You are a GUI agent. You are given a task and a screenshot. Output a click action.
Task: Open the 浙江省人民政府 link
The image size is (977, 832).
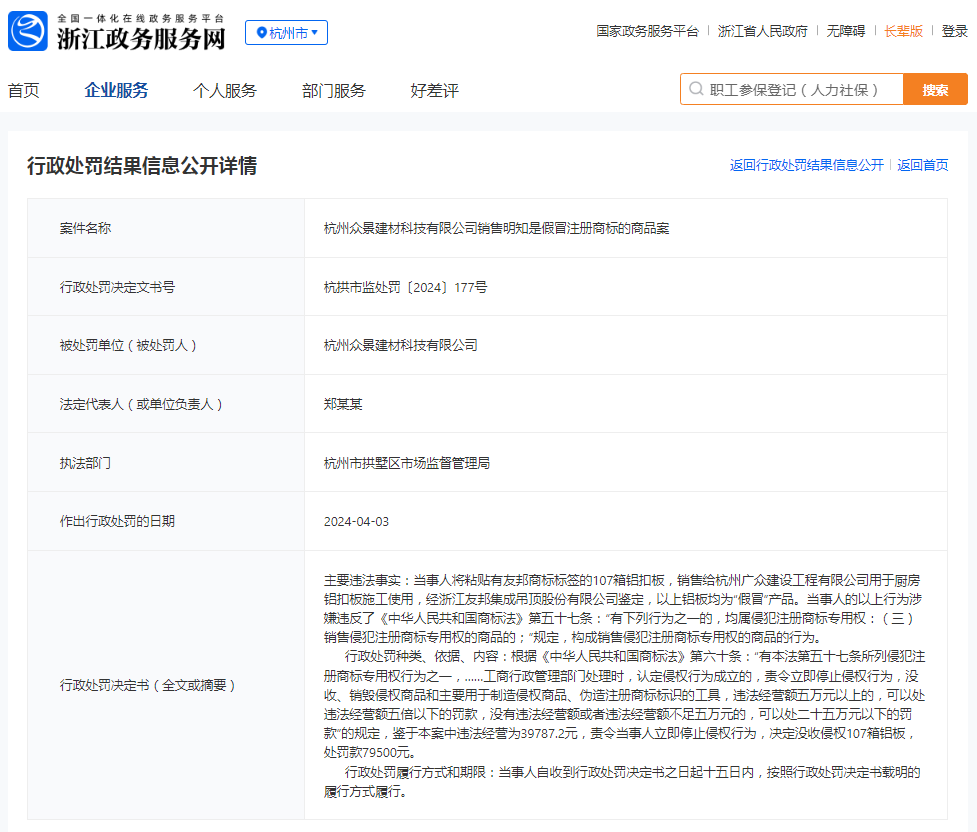(763, 31)
